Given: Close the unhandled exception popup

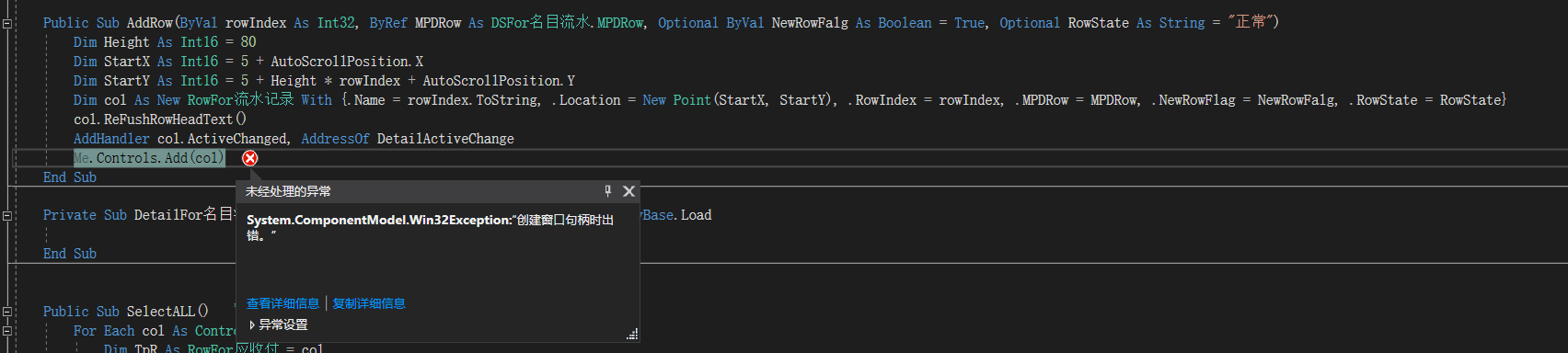Looking at the screenshot, I should (628, 191).
